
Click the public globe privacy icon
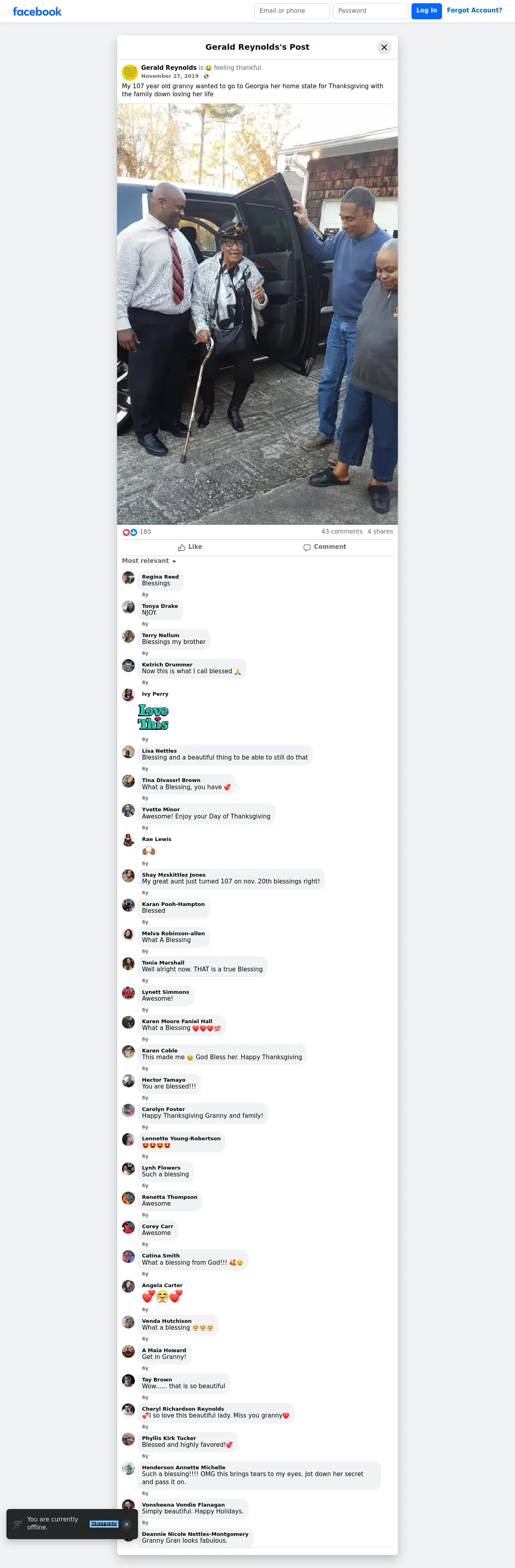[207, 76]
